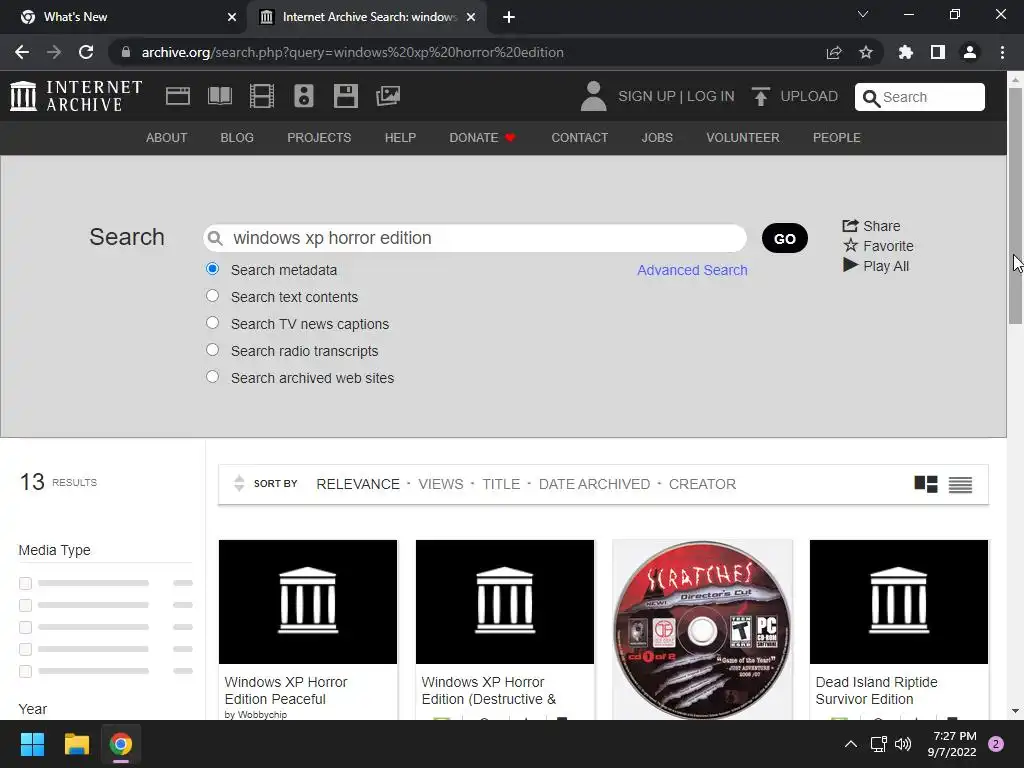Open the PEOPLE menu item
The height and width of the screenshot is (768, 1024).
tap(837, 138)
